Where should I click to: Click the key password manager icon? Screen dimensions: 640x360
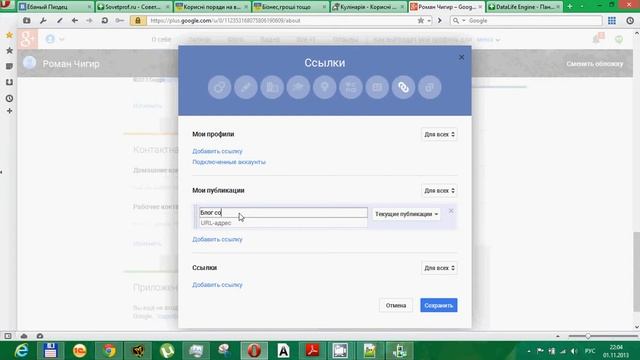click(120, 20)
